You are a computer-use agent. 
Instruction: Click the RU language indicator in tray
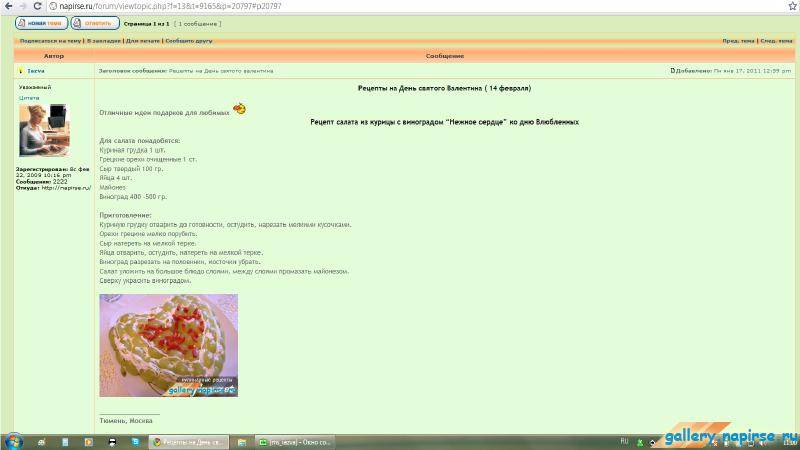coord(624,441)
